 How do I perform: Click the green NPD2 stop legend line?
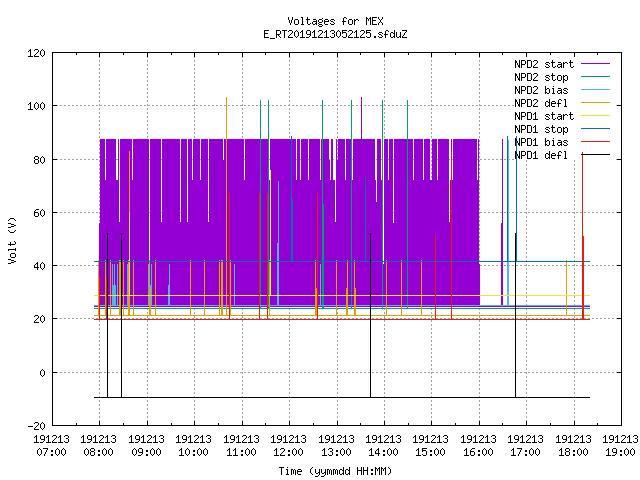point(595,77)
